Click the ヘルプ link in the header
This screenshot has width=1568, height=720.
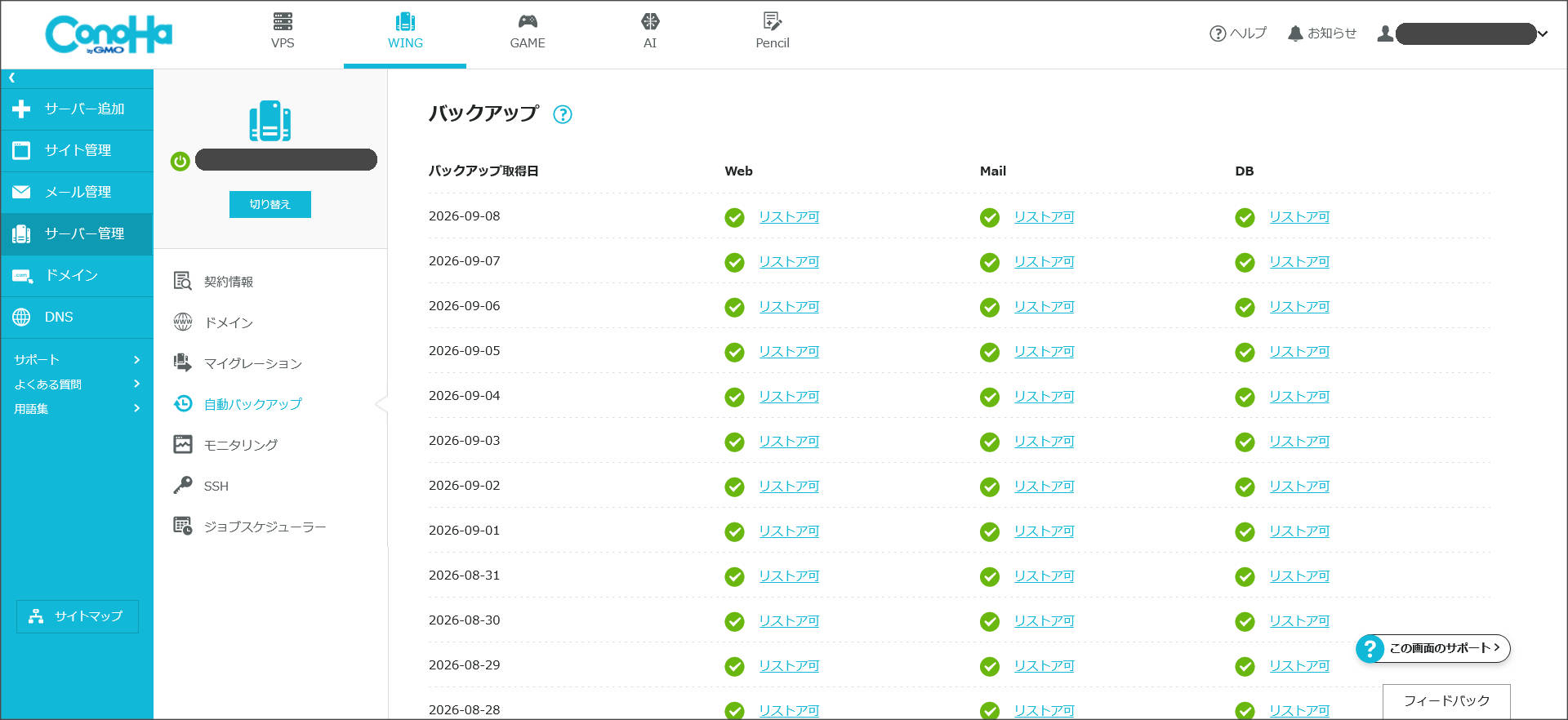pos(1238,33)
